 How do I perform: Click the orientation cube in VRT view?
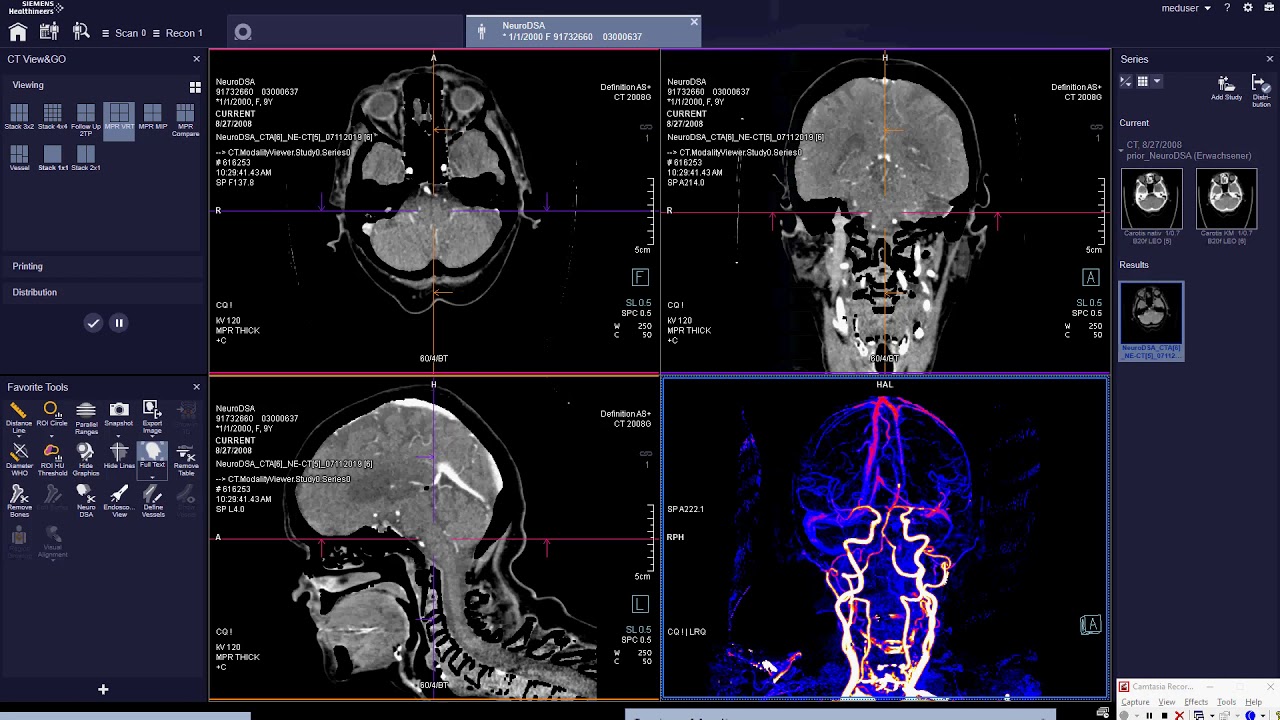coord(1090,625)
